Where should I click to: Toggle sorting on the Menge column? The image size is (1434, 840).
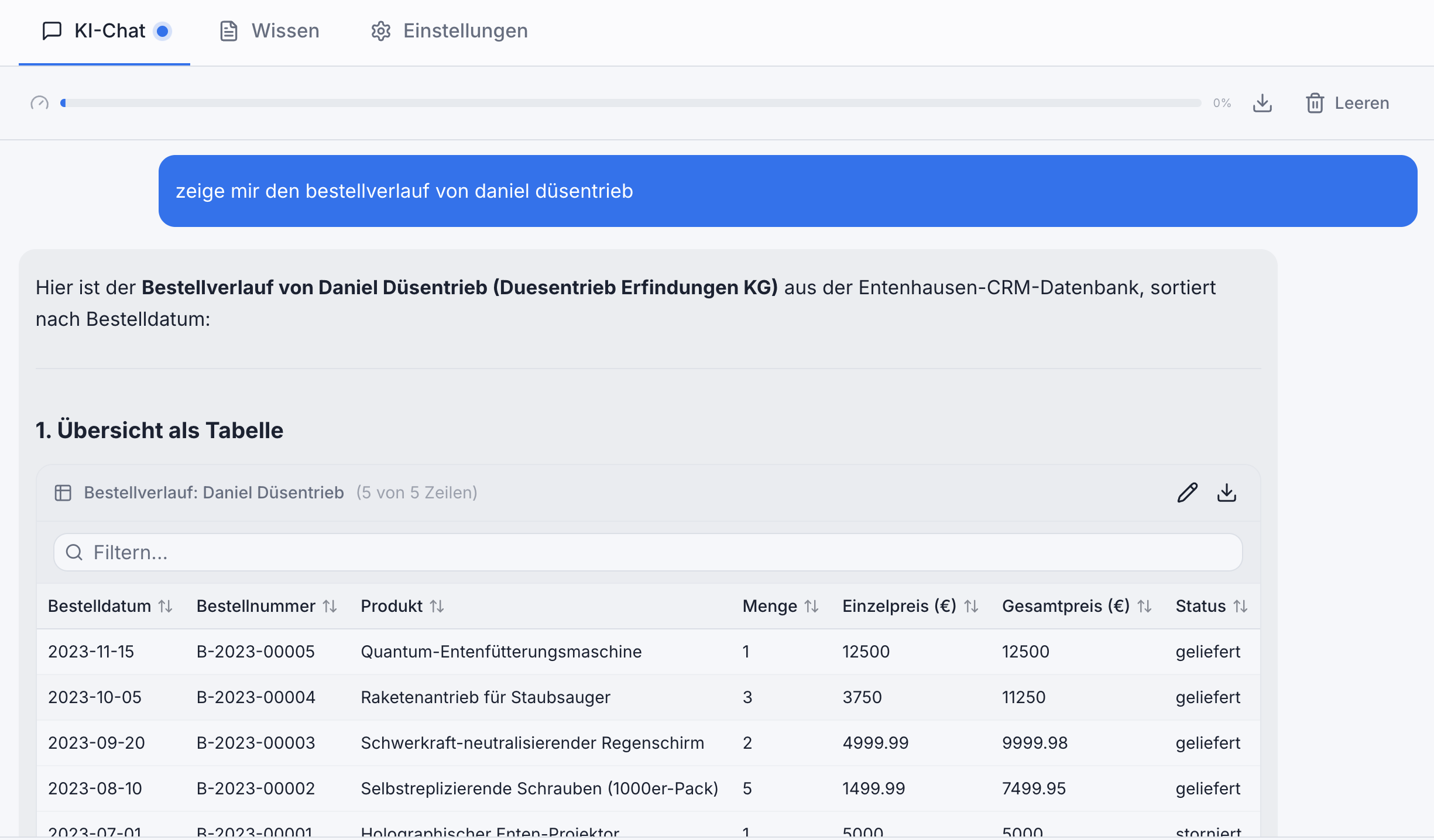(812, 606)
